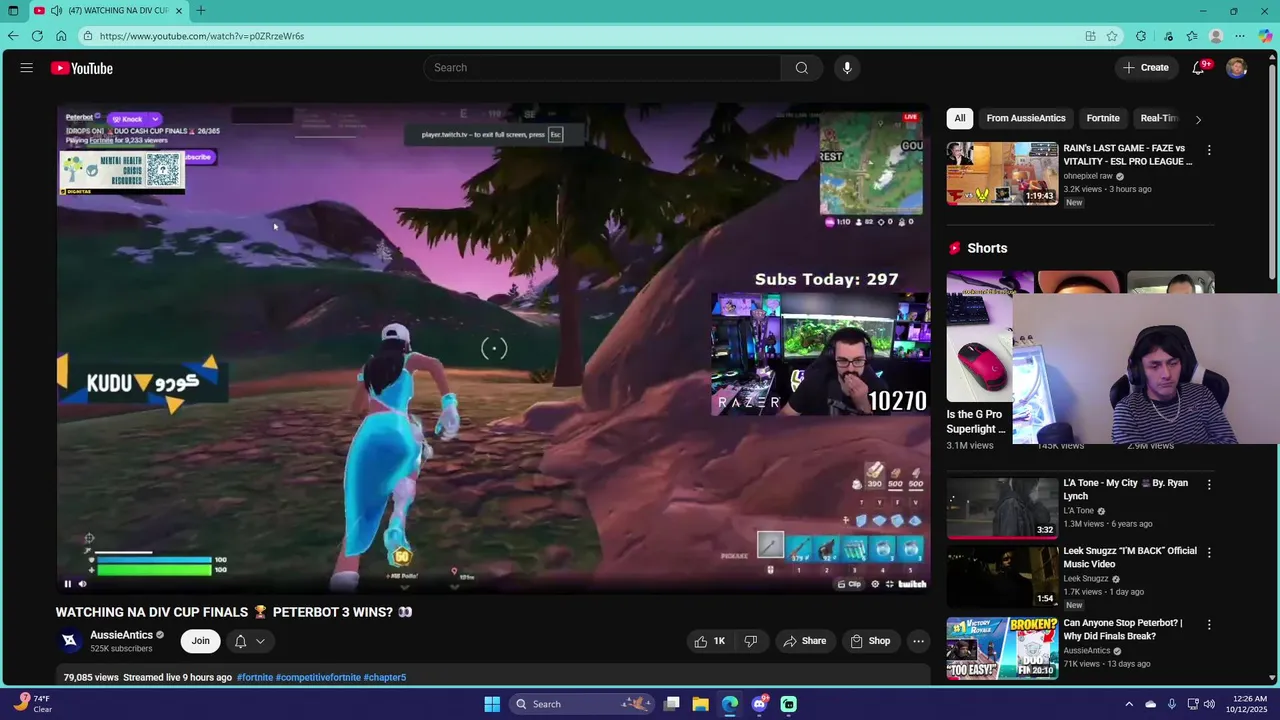This screenshot has height=720, width=1280.
Task: Open Leek Snuggz I'M BACK thumbnail
Action: pyautogui.click(x=1002, y=575)
